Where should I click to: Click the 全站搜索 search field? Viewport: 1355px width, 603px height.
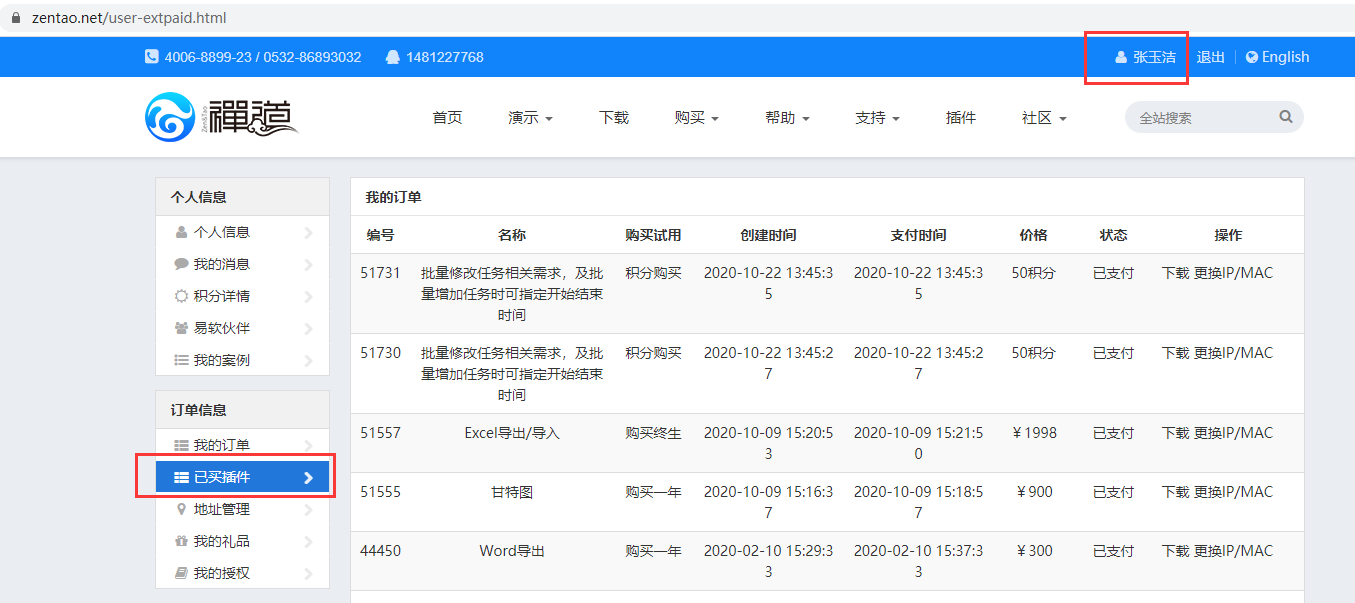pos(1200,118)
